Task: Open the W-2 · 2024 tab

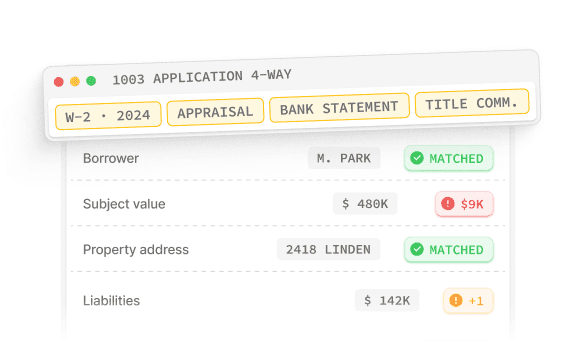Action: coord(108,116)
